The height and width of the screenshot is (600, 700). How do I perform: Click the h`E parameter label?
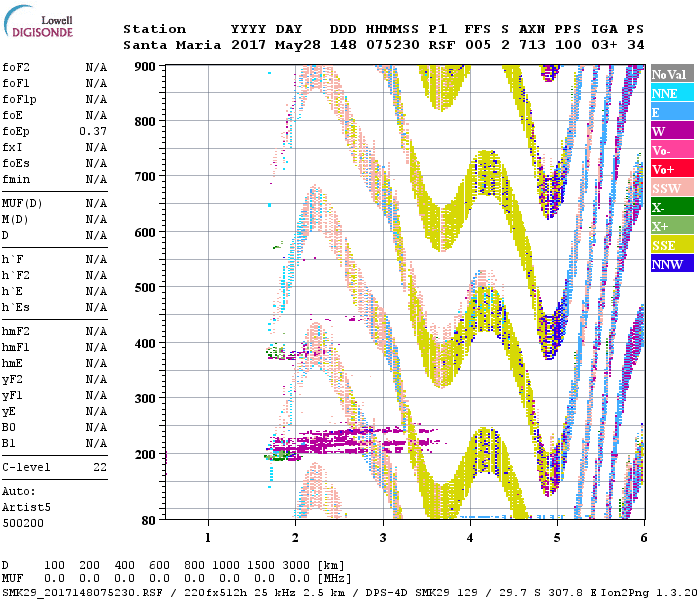(12, 292)
